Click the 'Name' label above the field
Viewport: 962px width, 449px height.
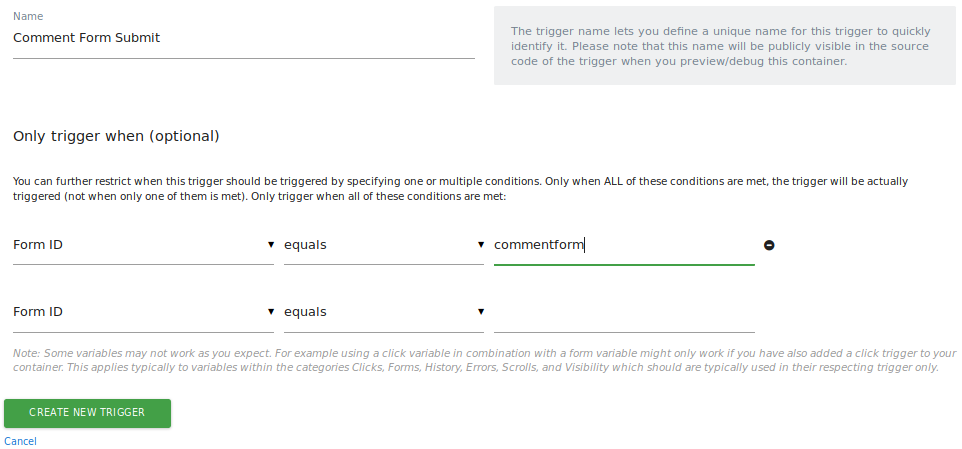click(x=28, y=17)
